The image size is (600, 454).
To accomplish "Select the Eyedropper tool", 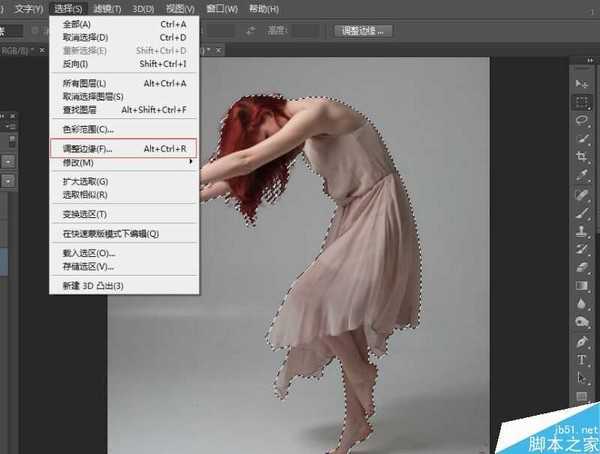I will click(582, 175).
